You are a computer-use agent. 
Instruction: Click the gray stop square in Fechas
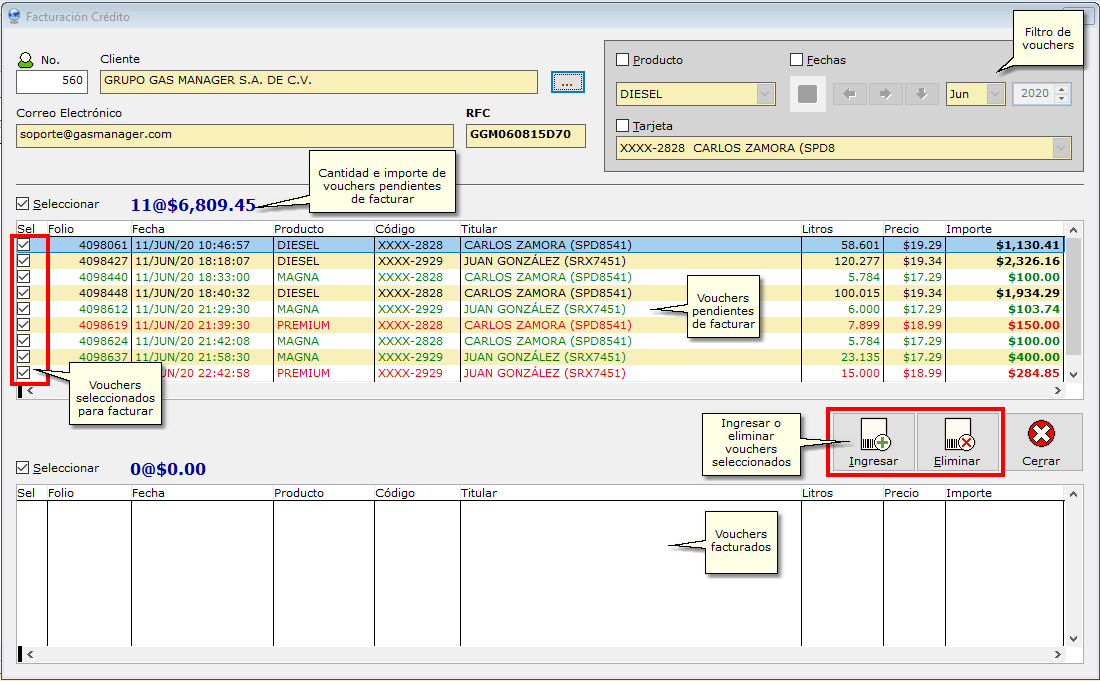click(x=808, y=94)
